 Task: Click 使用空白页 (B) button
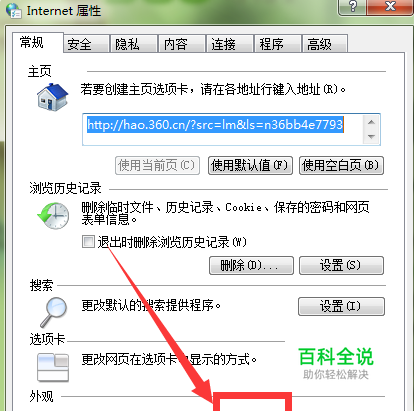click(x=341, y=165)
